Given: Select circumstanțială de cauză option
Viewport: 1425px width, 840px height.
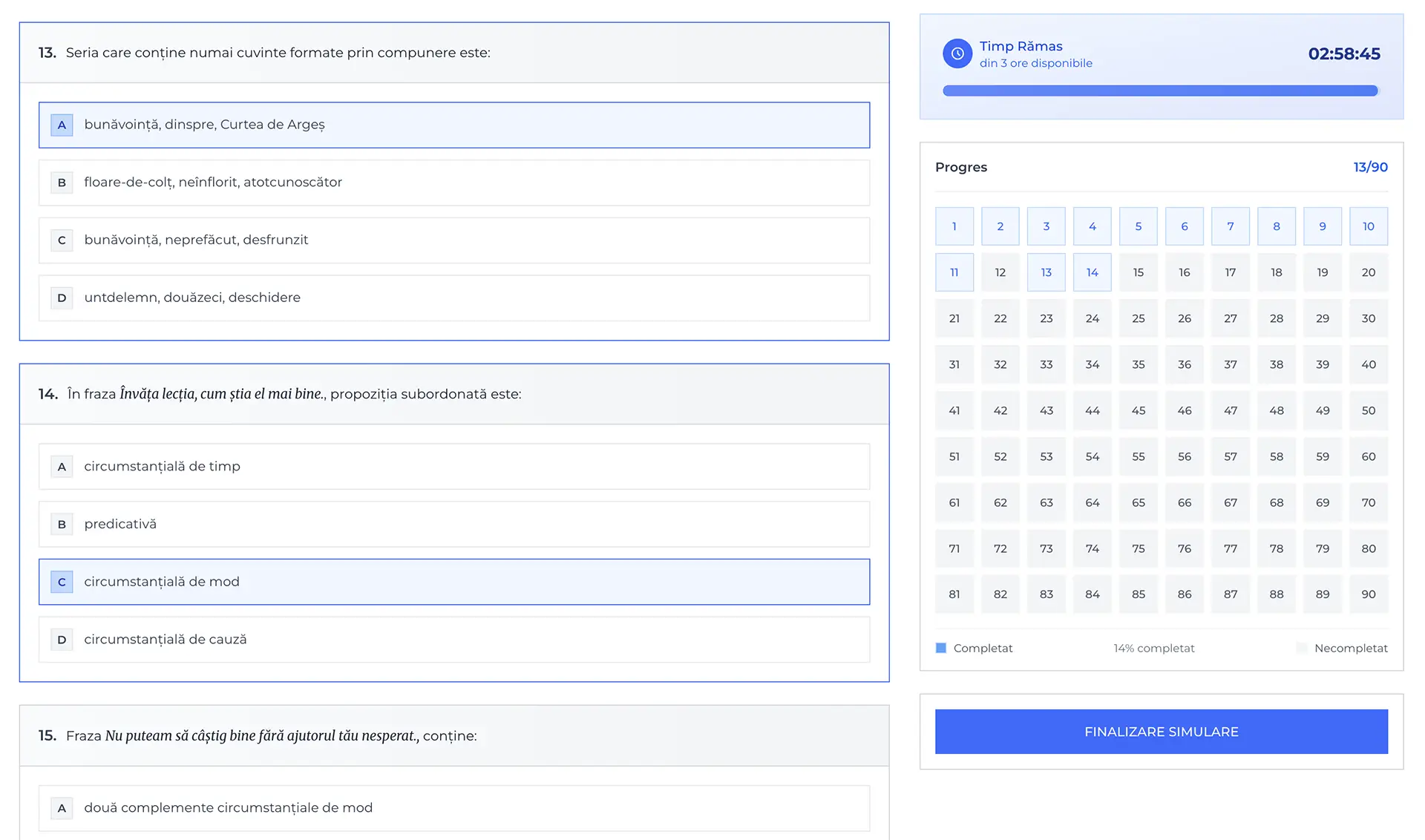Looking at the screenshot, I should (x=454, y=639).
